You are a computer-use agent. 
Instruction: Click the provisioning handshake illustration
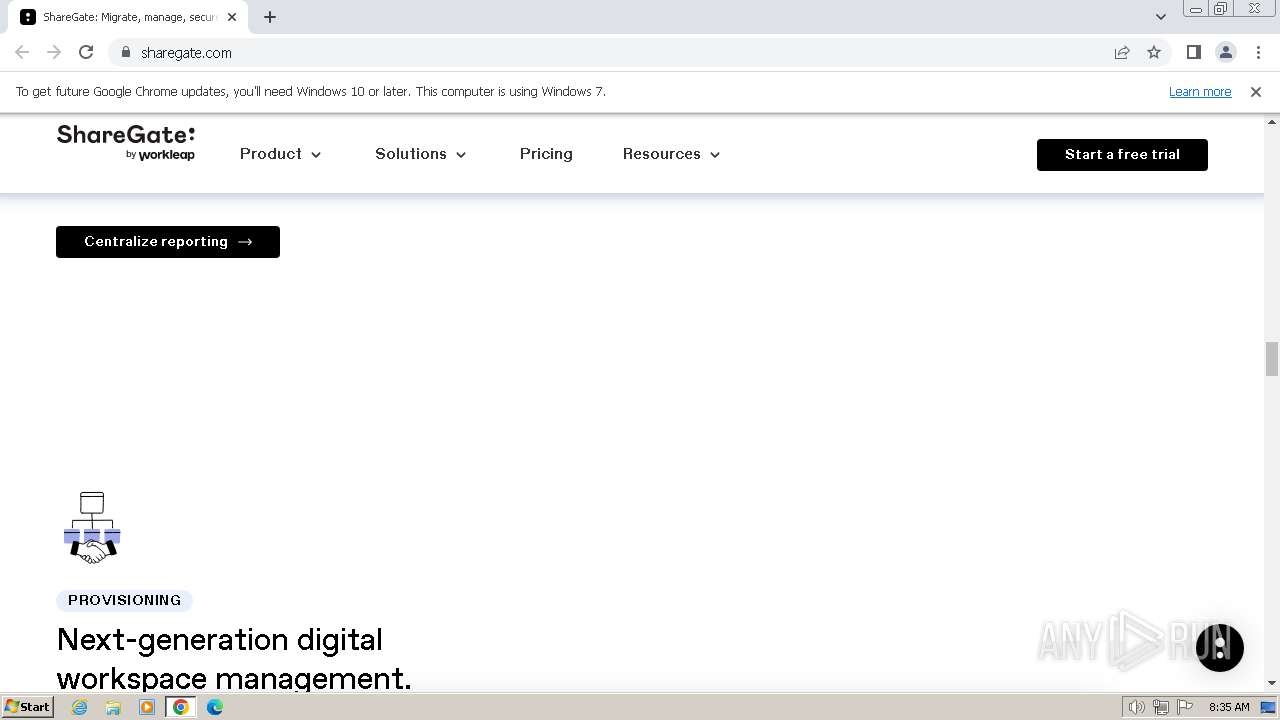click(x=92, y=528)
